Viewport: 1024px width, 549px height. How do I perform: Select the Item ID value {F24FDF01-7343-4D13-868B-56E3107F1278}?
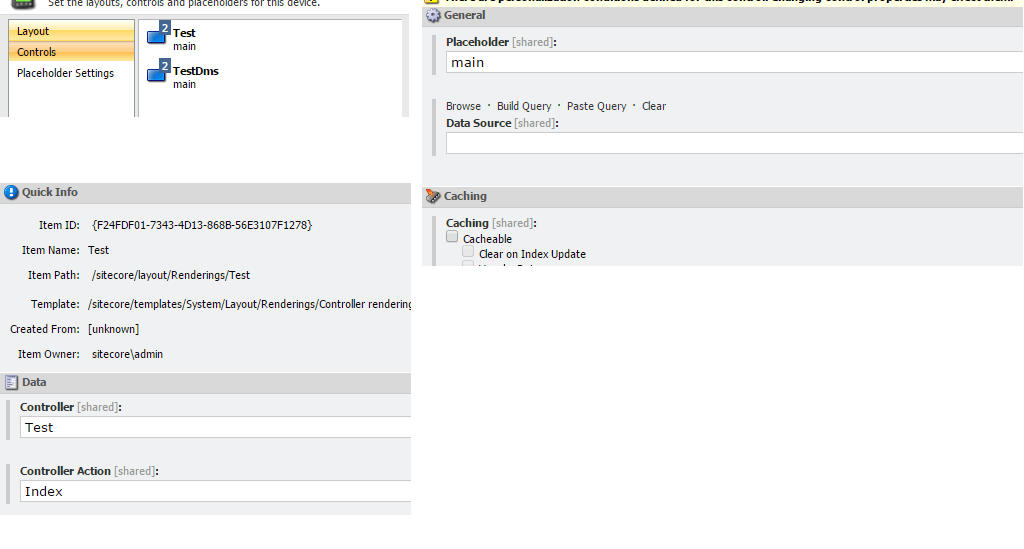click(202, 225)
